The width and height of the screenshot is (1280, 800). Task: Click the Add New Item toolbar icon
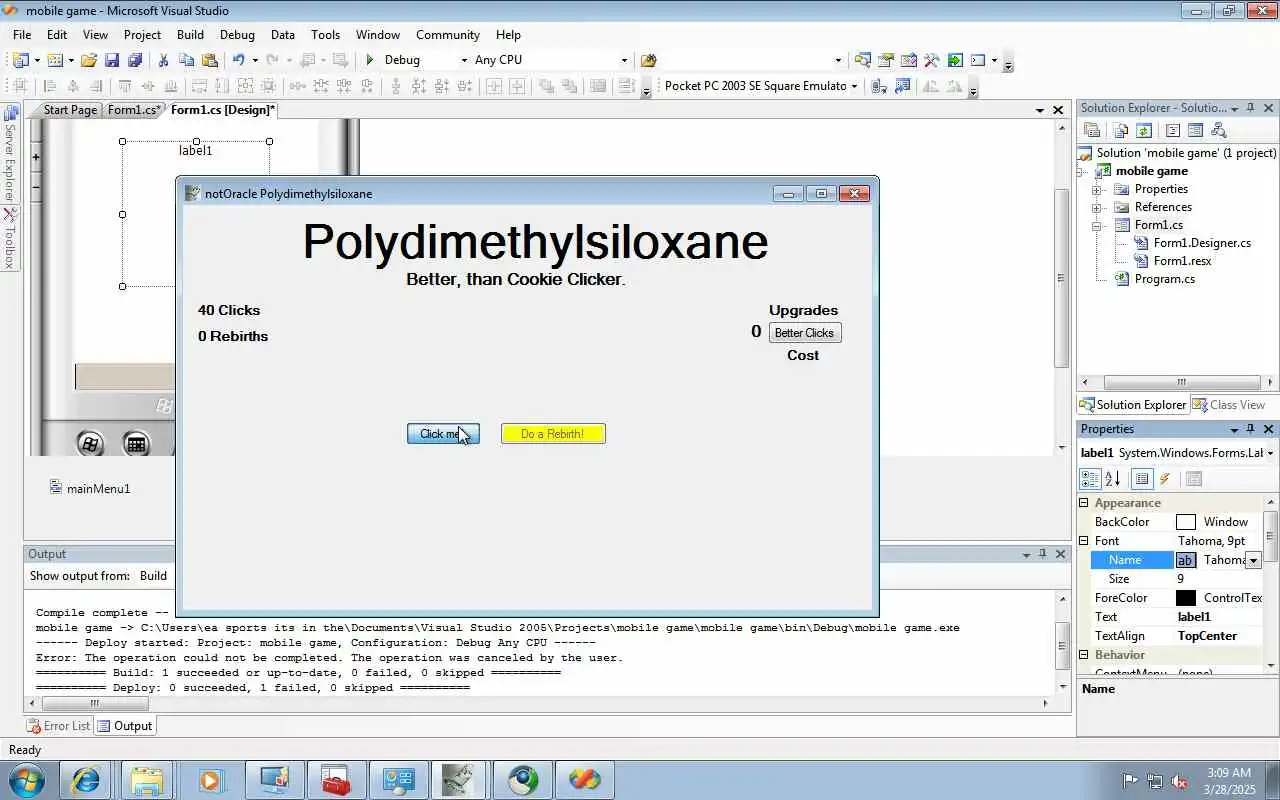tap(55, 60)
